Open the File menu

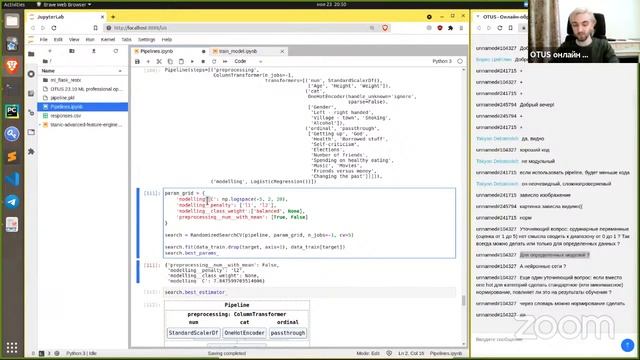[x=44, y=40]
